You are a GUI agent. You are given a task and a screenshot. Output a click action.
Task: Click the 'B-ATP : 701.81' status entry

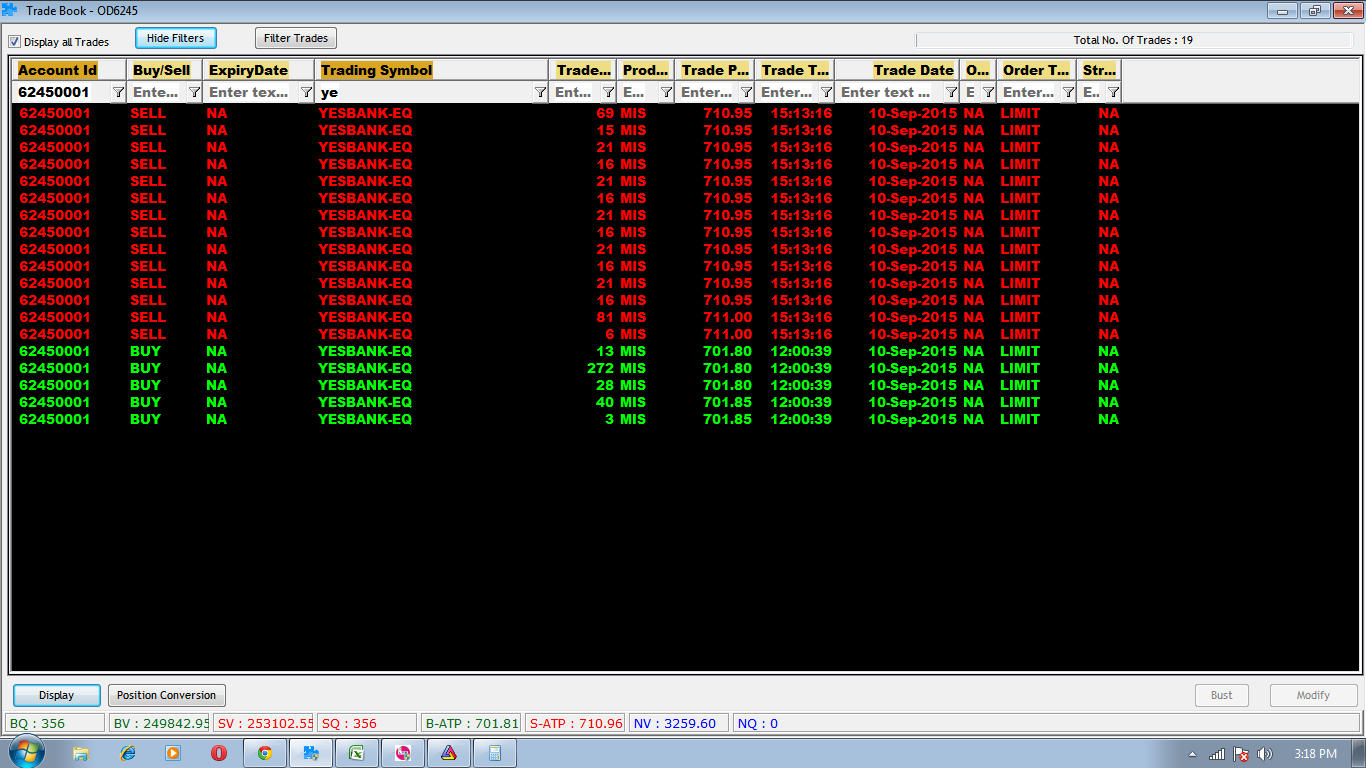click(472, 723)
